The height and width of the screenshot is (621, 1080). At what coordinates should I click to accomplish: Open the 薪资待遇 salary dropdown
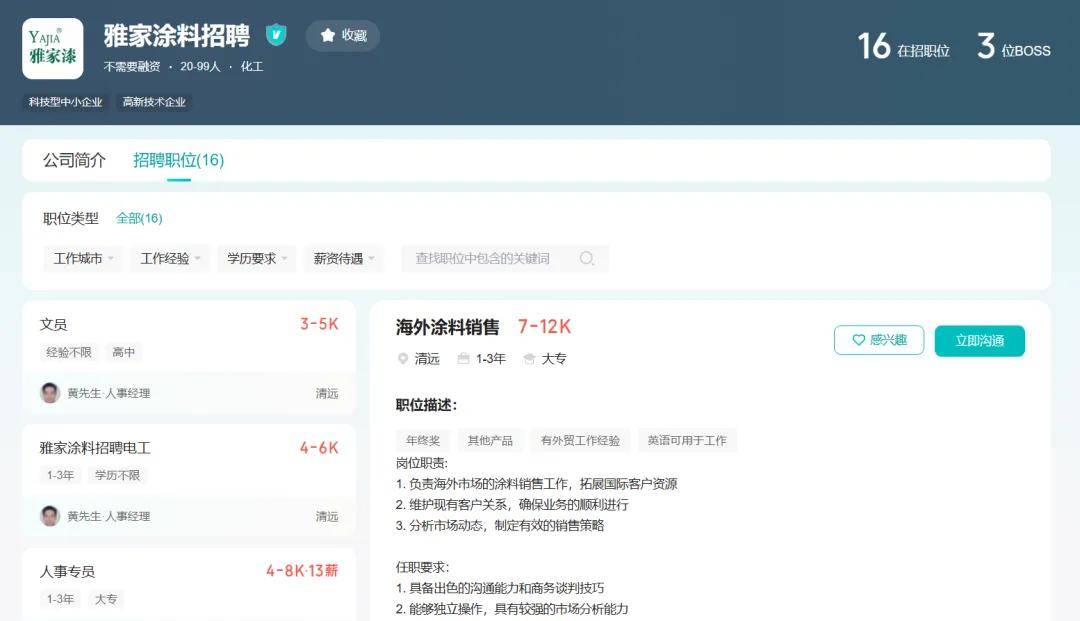click(344, 258)
